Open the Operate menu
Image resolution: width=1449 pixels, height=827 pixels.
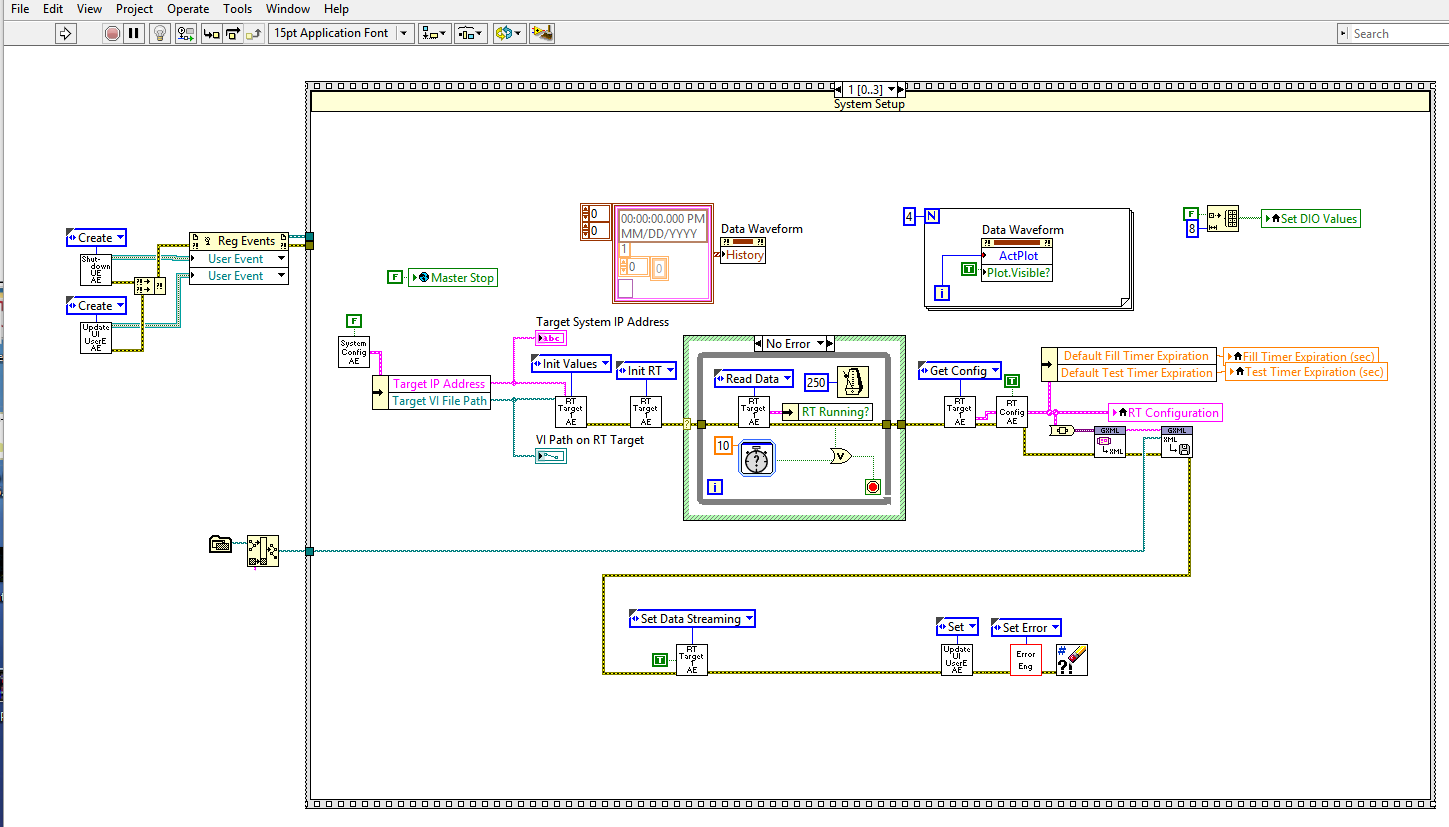click(x=188, y=9)
